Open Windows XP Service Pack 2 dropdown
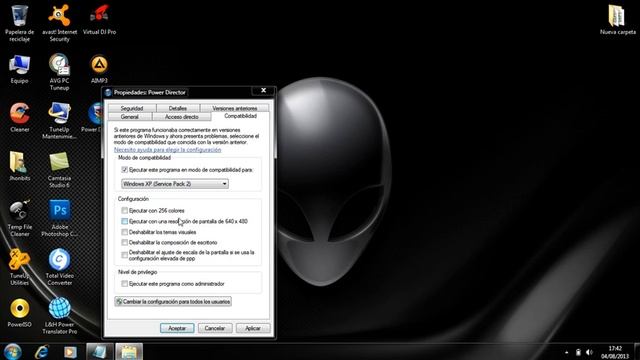The height and width of the screenshot is (360, 640). click(175, 184)
